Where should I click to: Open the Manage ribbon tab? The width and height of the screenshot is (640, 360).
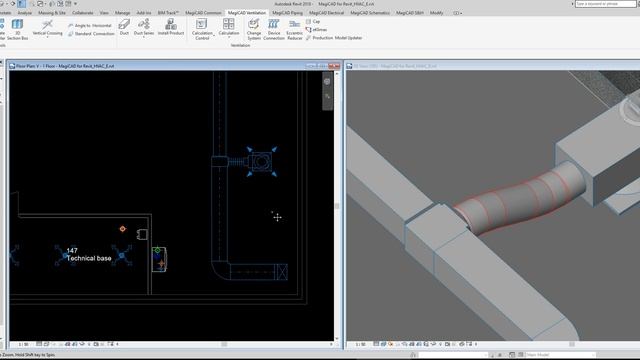pyautogui.click(x=122, y=13)
